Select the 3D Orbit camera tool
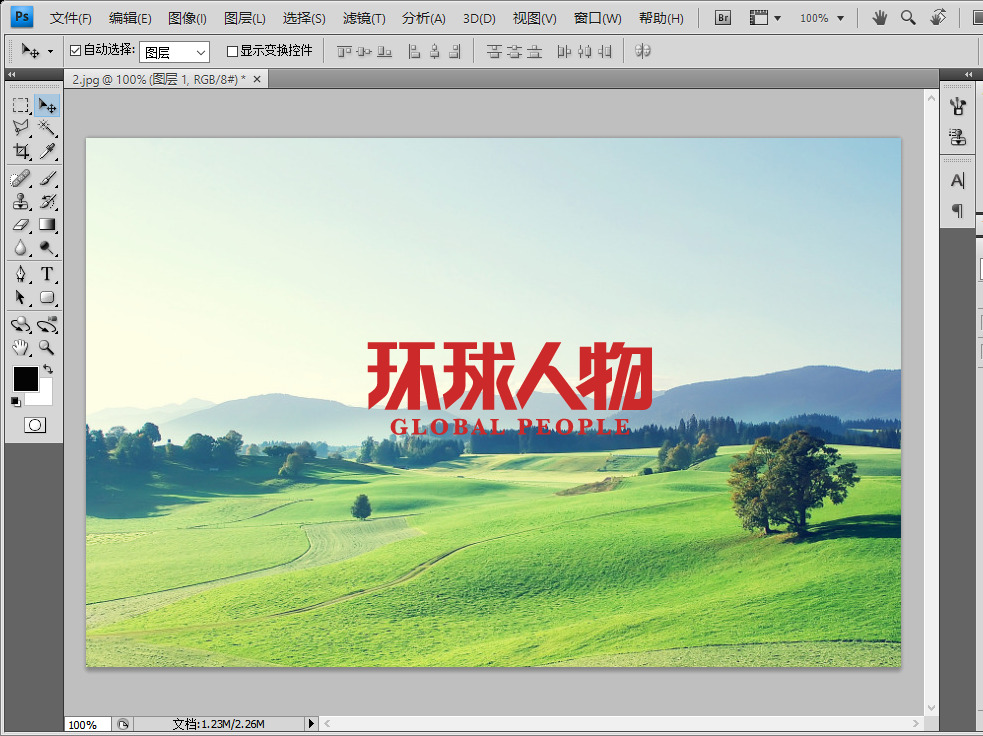Screen dimensions: 983x736 pyautogui.click(x=47, y=324)
